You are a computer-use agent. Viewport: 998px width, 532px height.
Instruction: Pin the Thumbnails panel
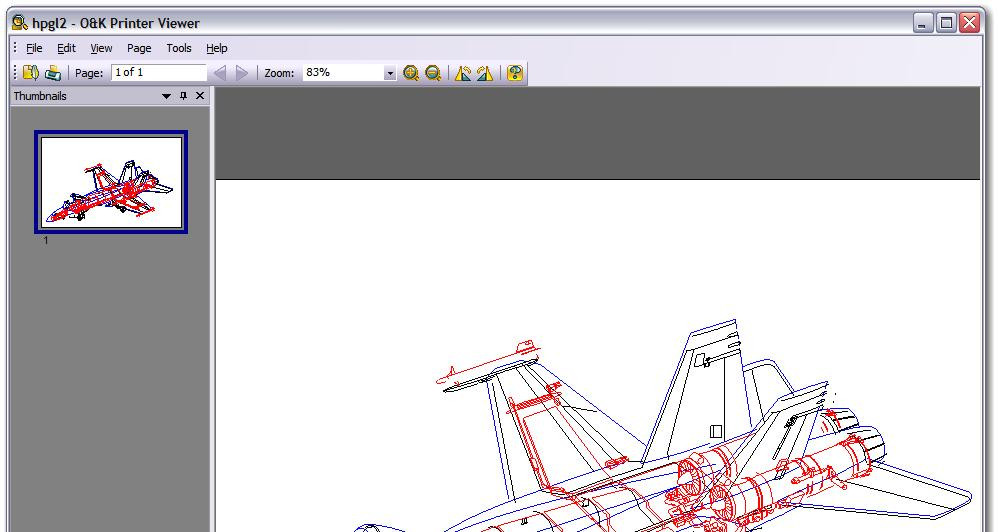183,95
